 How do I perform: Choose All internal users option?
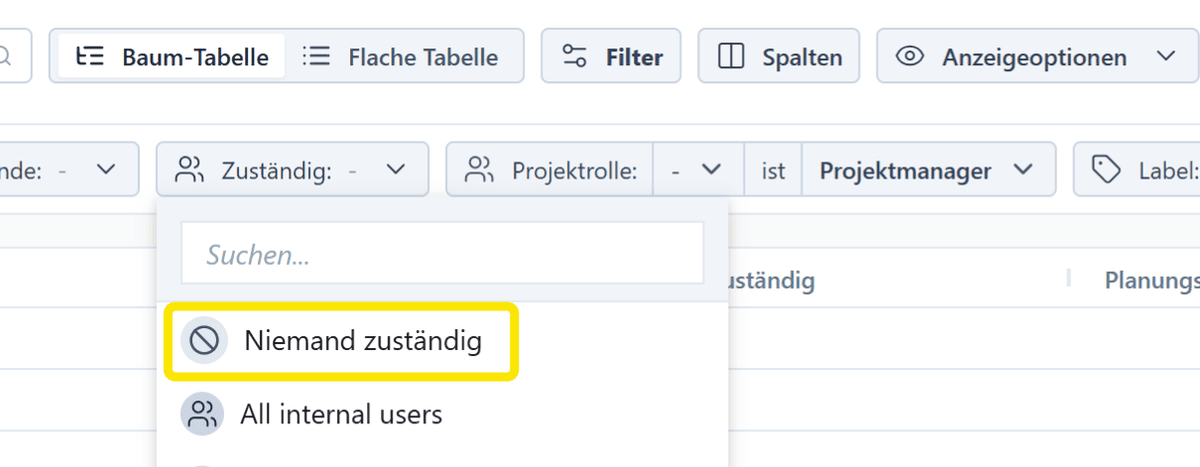341,414
